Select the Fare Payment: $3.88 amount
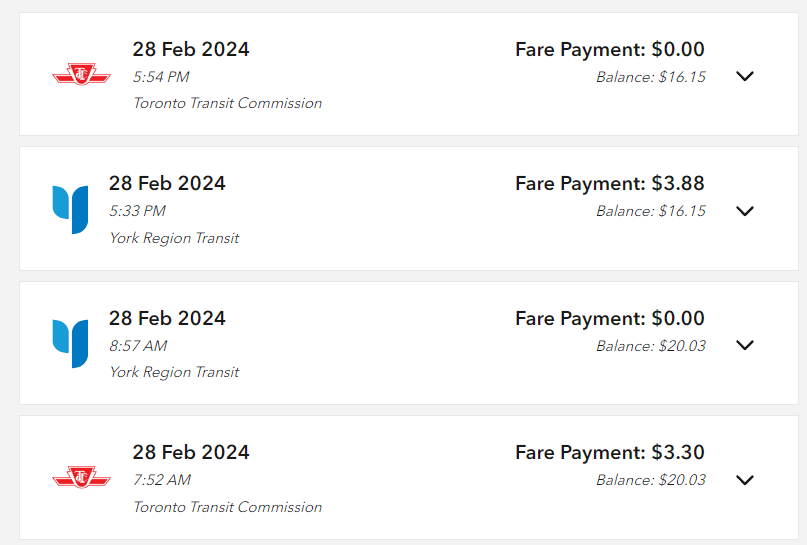 click(x=609, y=184)
